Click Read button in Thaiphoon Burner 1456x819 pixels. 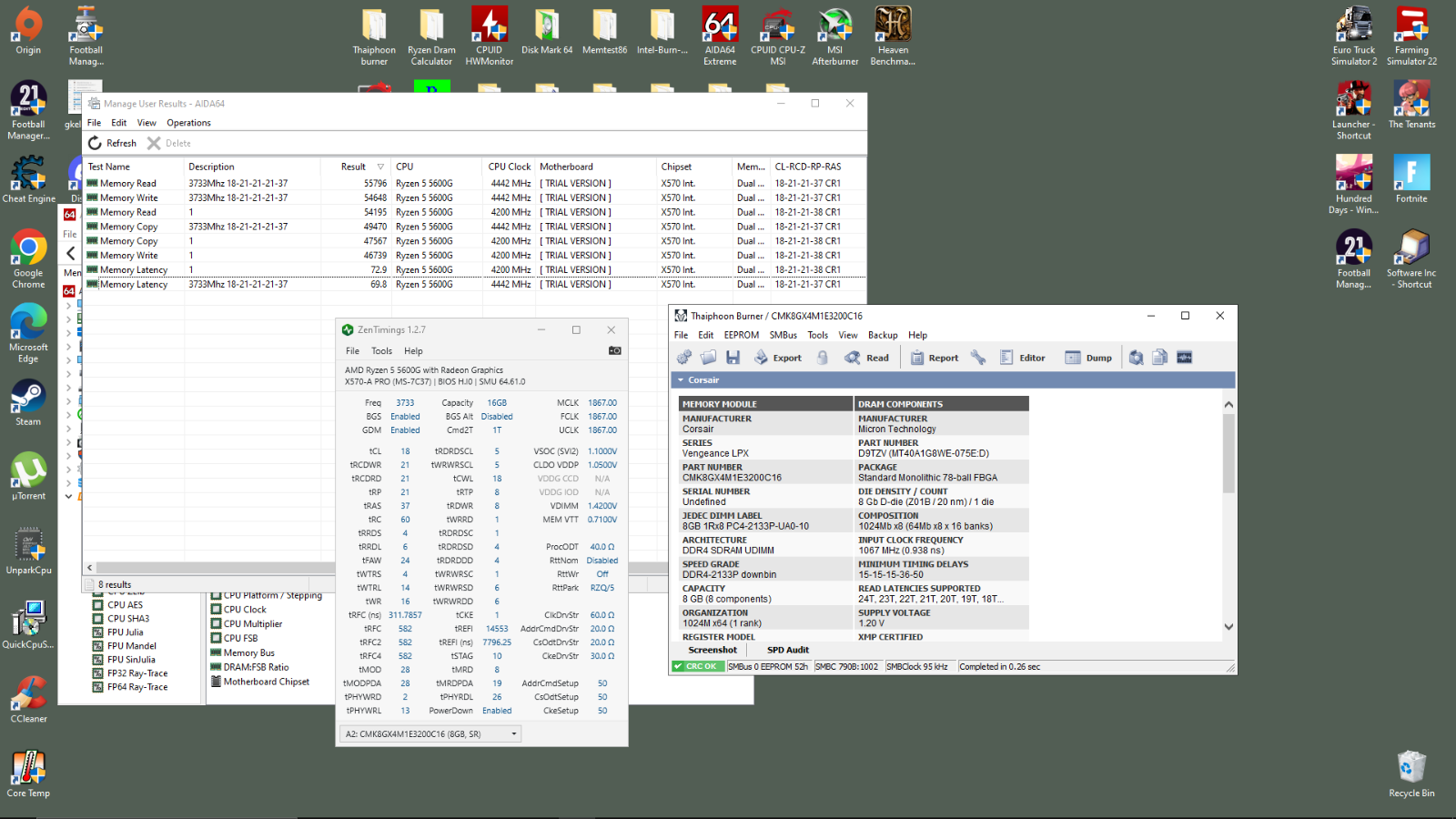pos(867,358)
